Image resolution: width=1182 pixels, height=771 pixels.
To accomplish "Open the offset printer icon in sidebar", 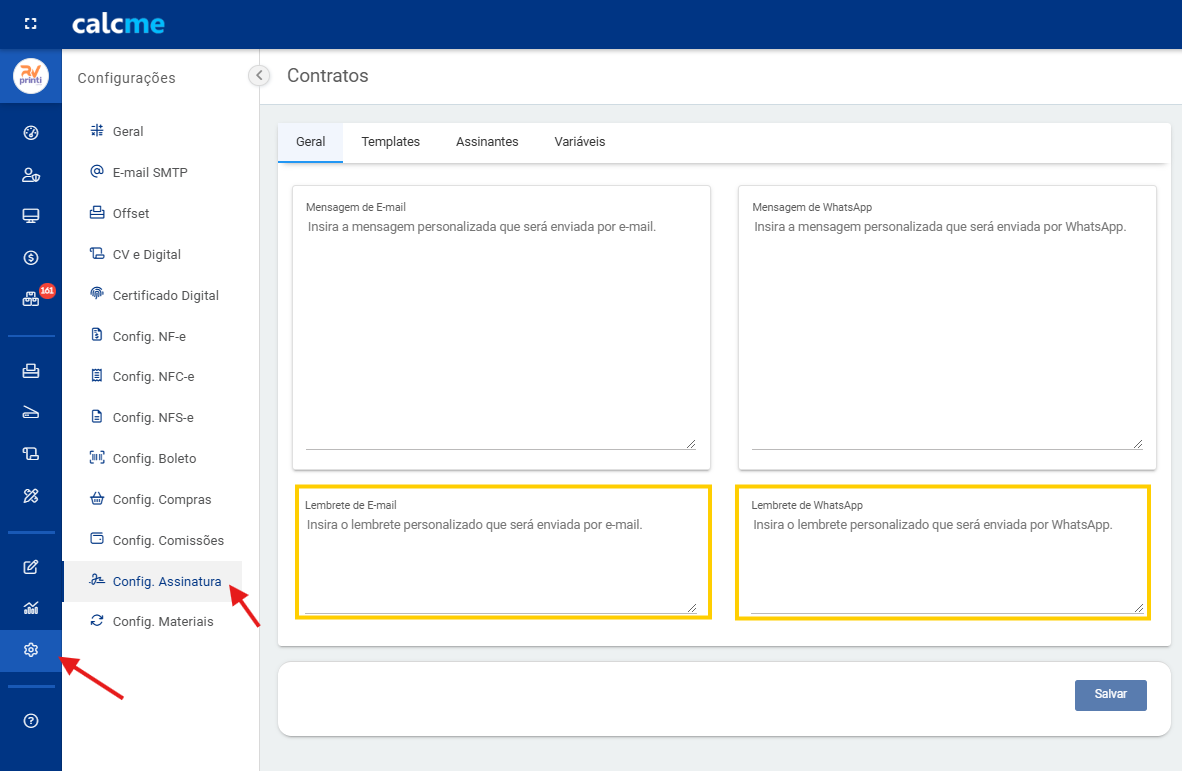I will pyautogui.click(x=31, y=371).
